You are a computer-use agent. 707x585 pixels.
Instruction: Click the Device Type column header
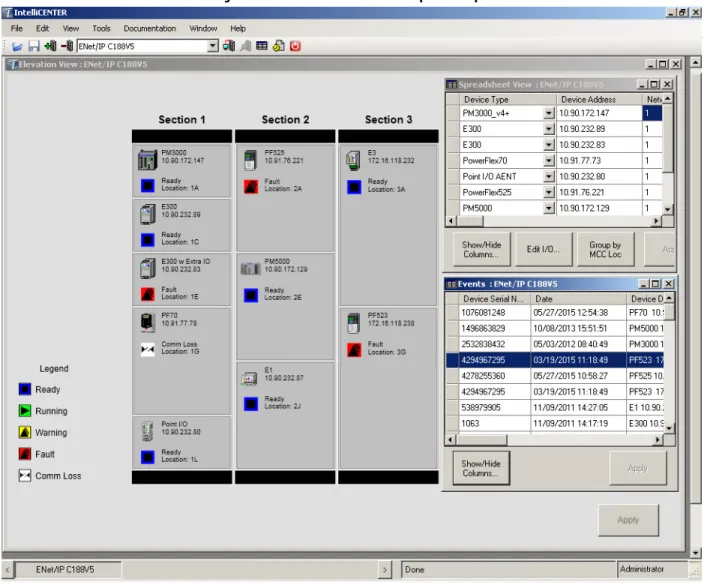[507, 99]
